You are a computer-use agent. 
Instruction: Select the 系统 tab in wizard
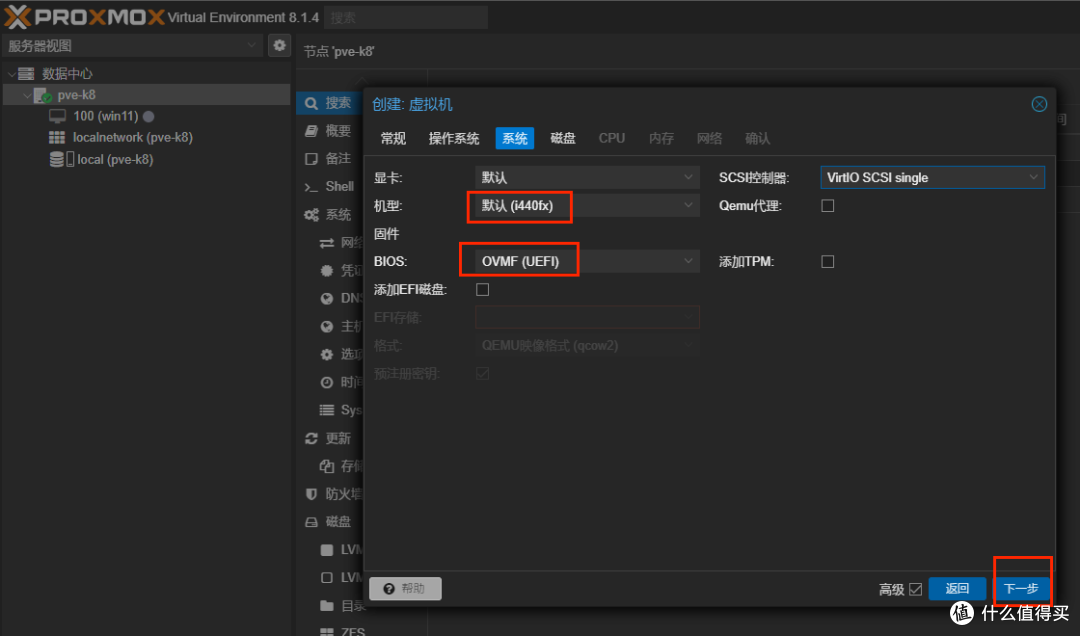[515, 139]
